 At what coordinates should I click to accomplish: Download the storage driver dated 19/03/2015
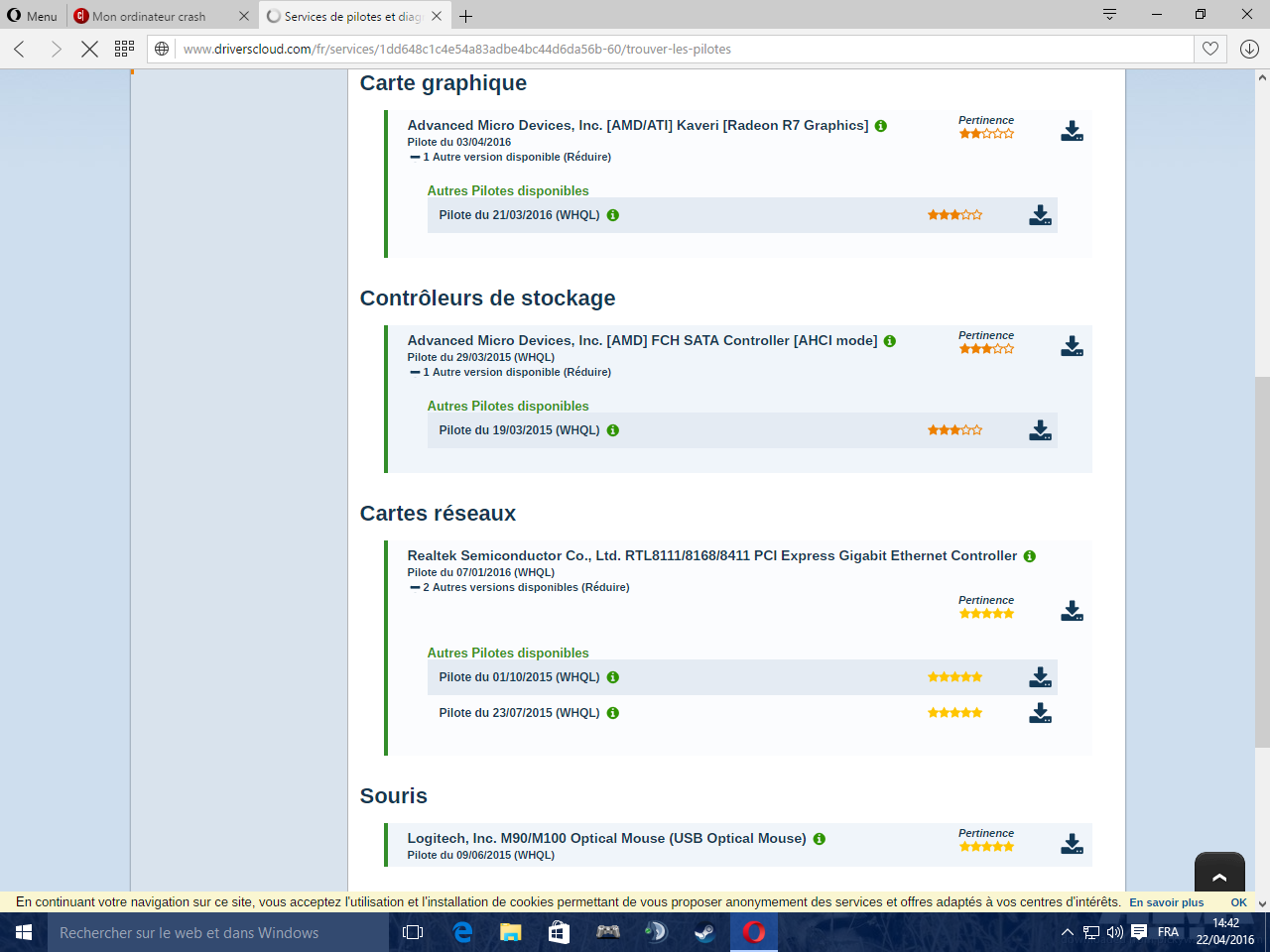coord(1040,430)
